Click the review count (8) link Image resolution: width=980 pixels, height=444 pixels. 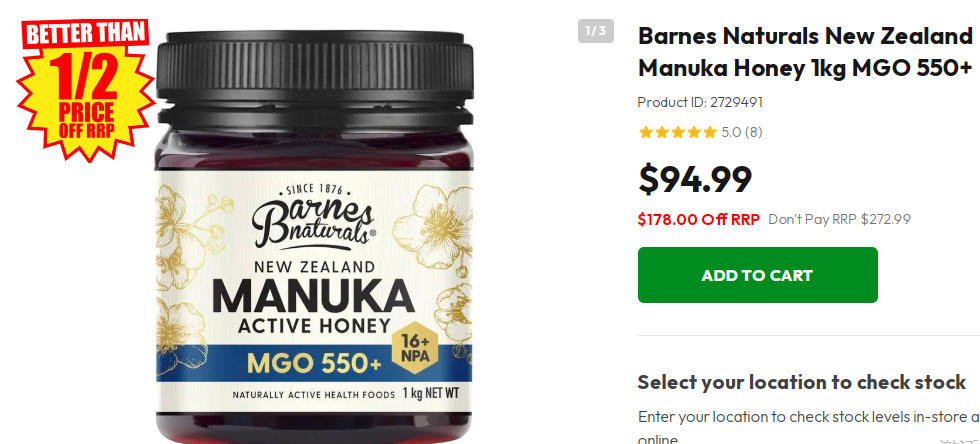[754, 132]
